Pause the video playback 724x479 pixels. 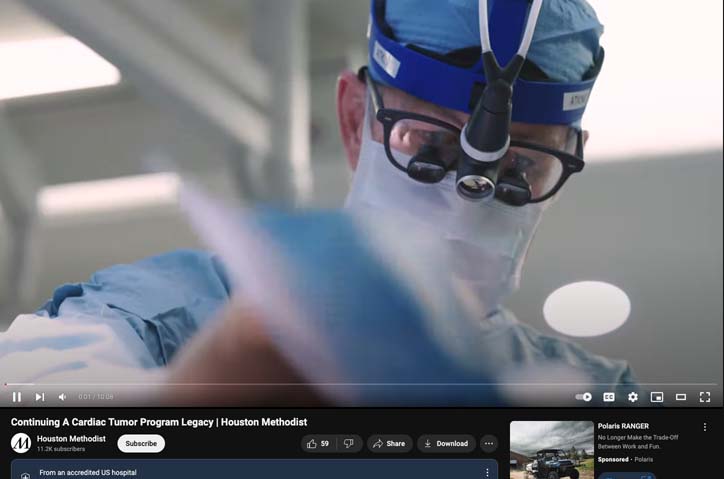tap(17, 397)
